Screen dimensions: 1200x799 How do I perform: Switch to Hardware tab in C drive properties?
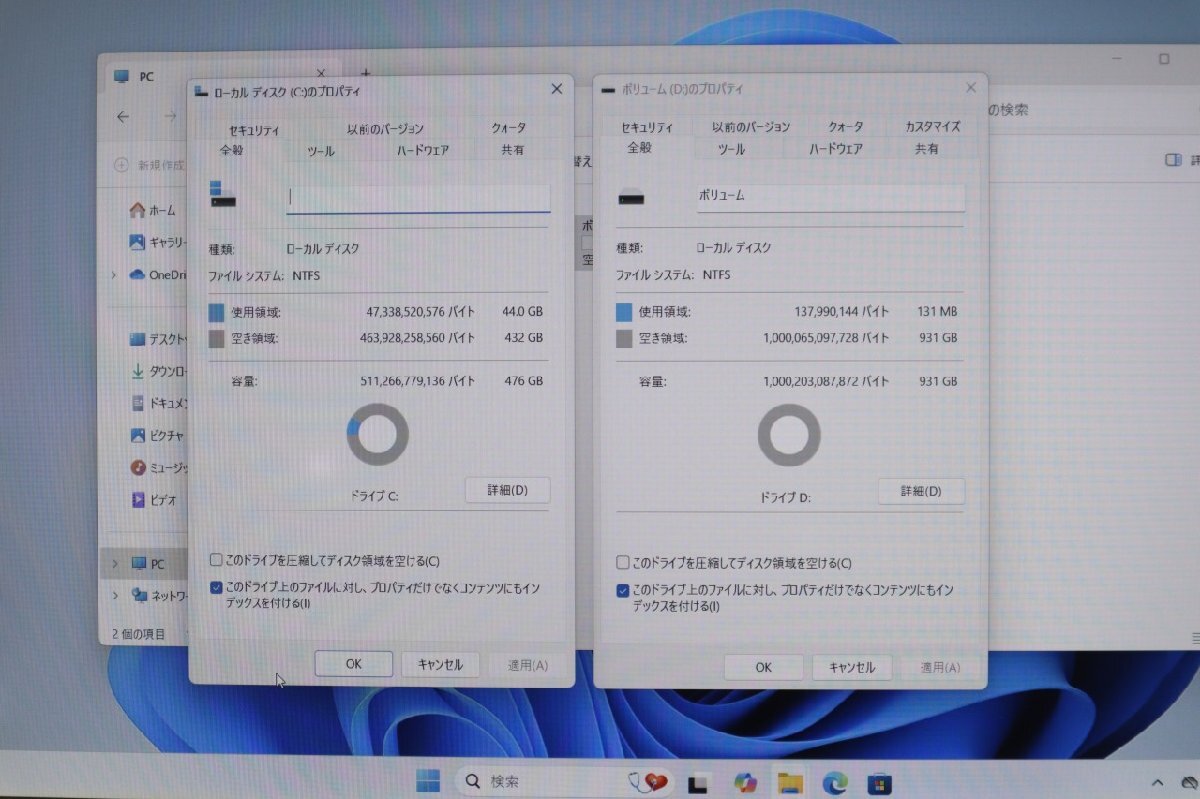click(422, 150)
